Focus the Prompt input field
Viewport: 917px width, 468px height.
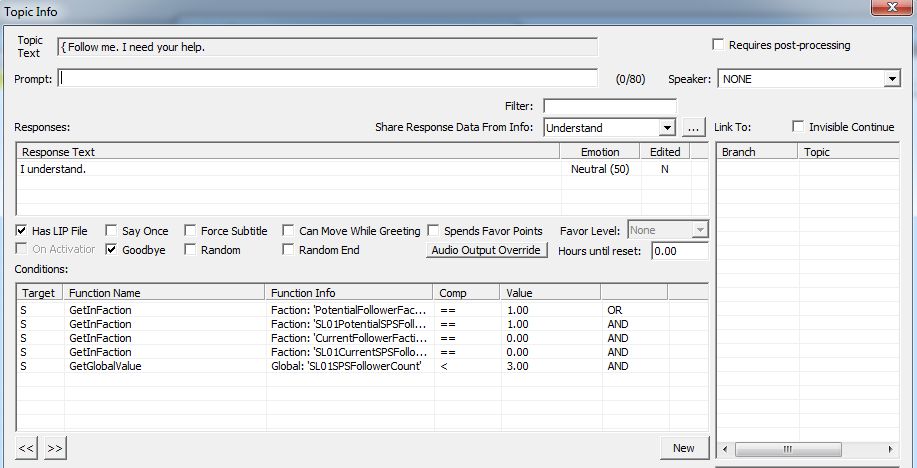click(x=328, y=78)
